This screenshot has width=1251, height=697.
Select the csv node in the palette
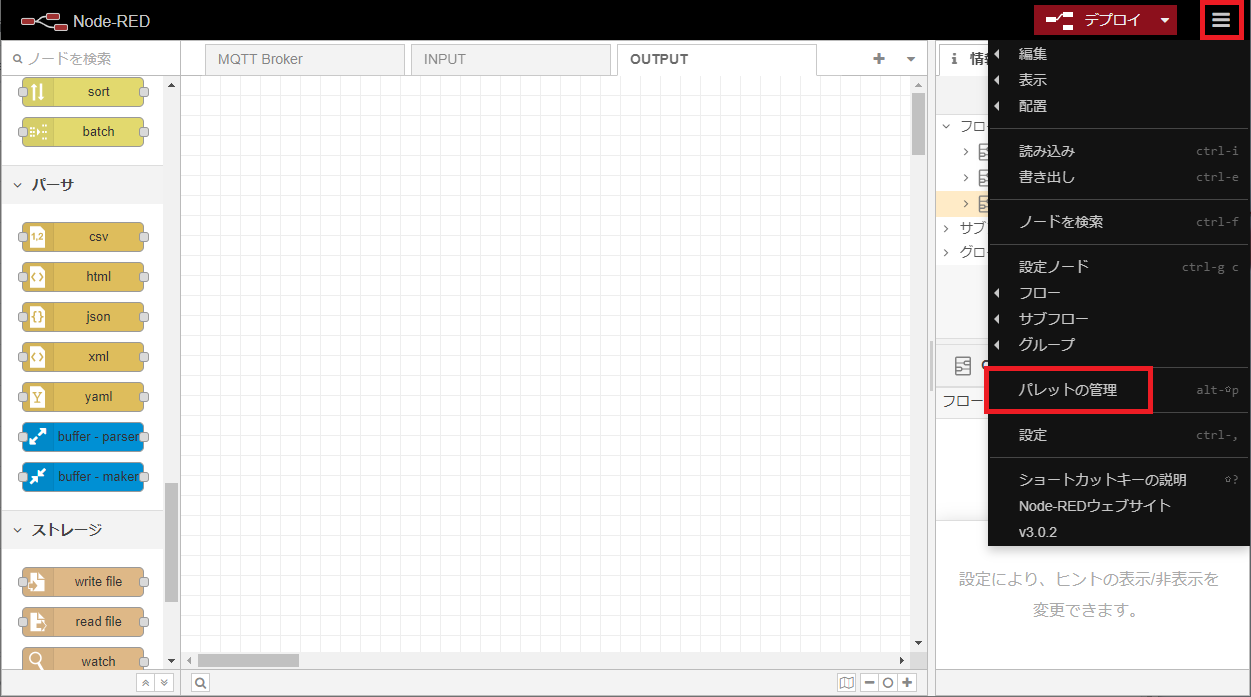(x=83, y=237)
